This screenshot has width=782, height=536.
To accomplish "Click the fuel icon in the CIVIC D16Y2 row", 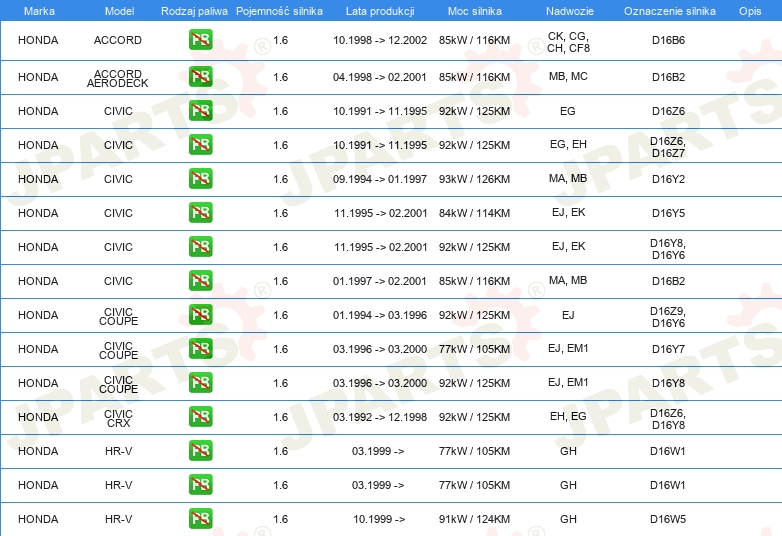I will click(x=200, y=179).
